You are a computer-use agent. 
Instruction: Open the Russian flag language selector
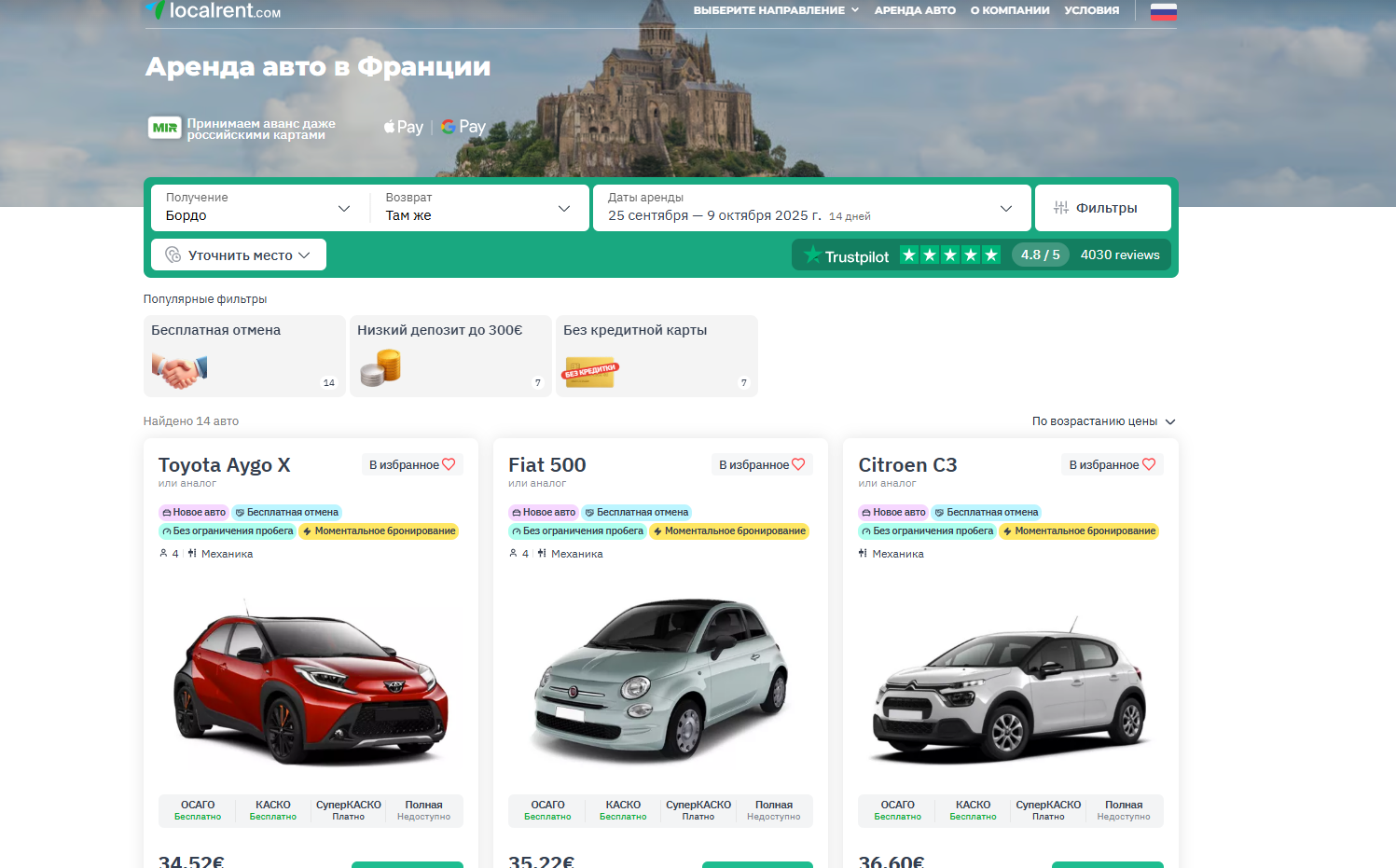click(1163, 11)
